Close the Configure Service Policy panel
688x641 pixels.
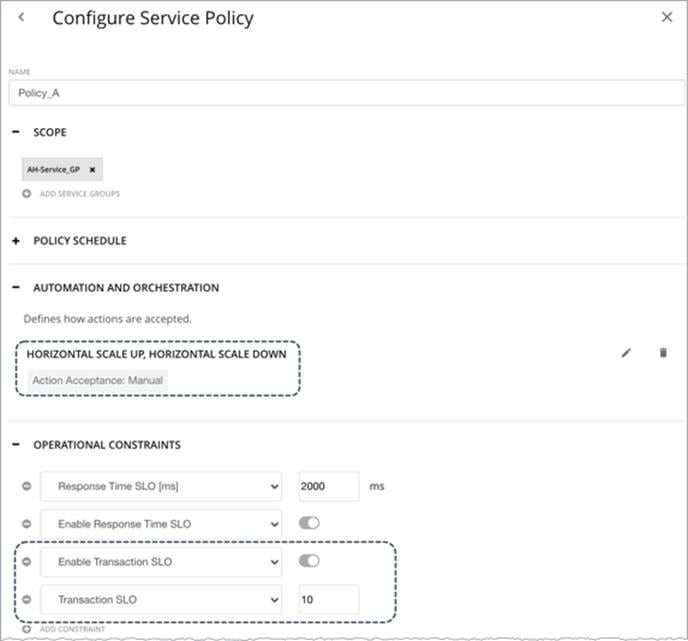click(x=666, y=17)
